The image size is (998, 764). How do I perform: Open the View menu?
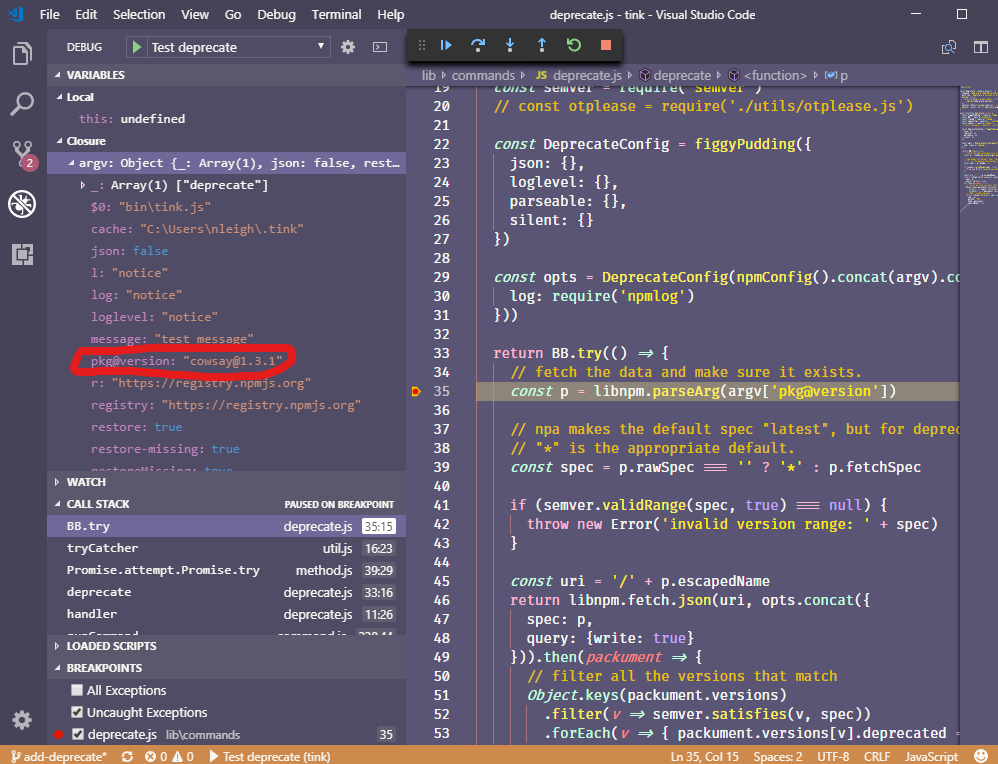coord(195,14)
